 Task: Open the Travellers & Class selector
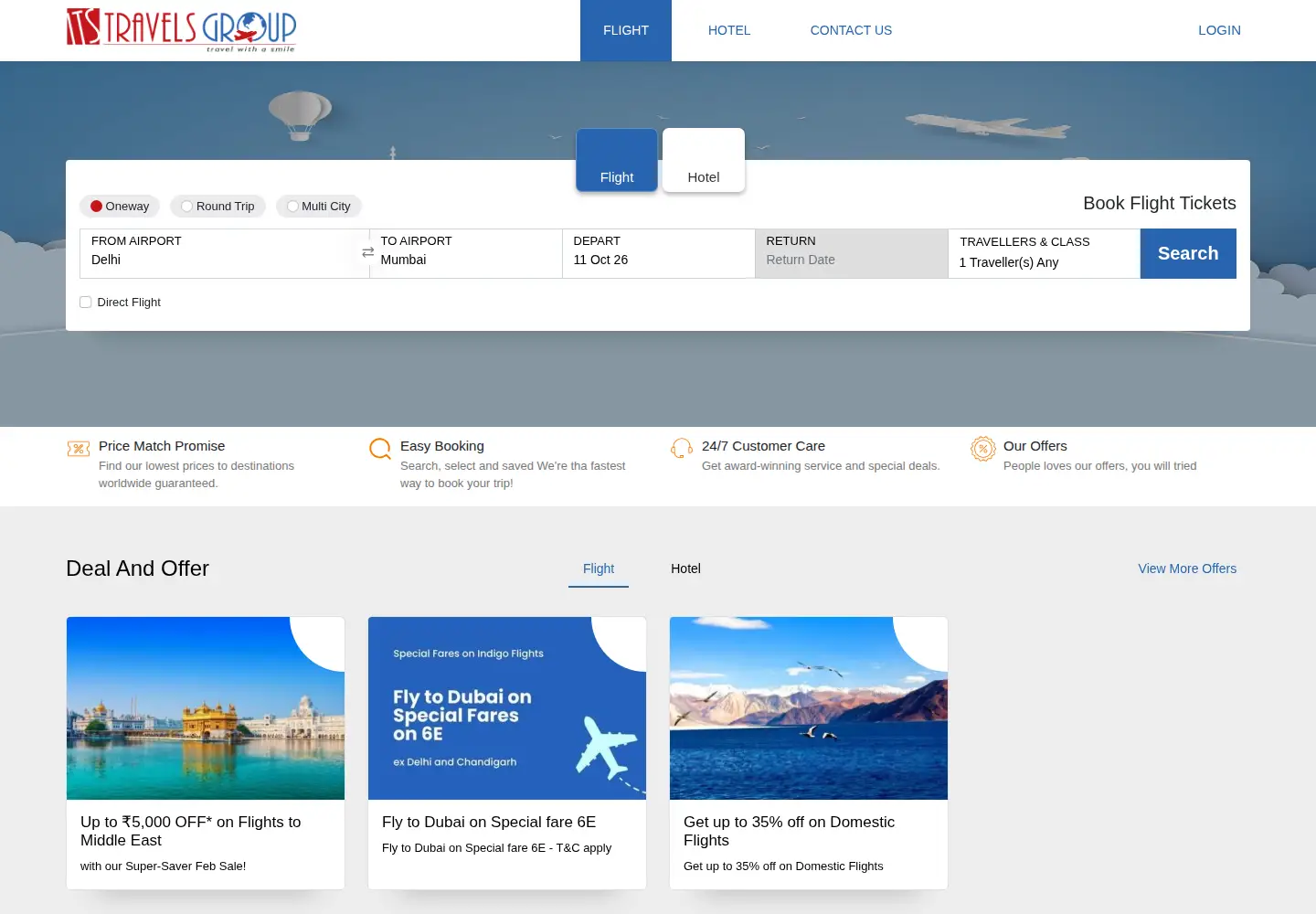pos(1044,253)
